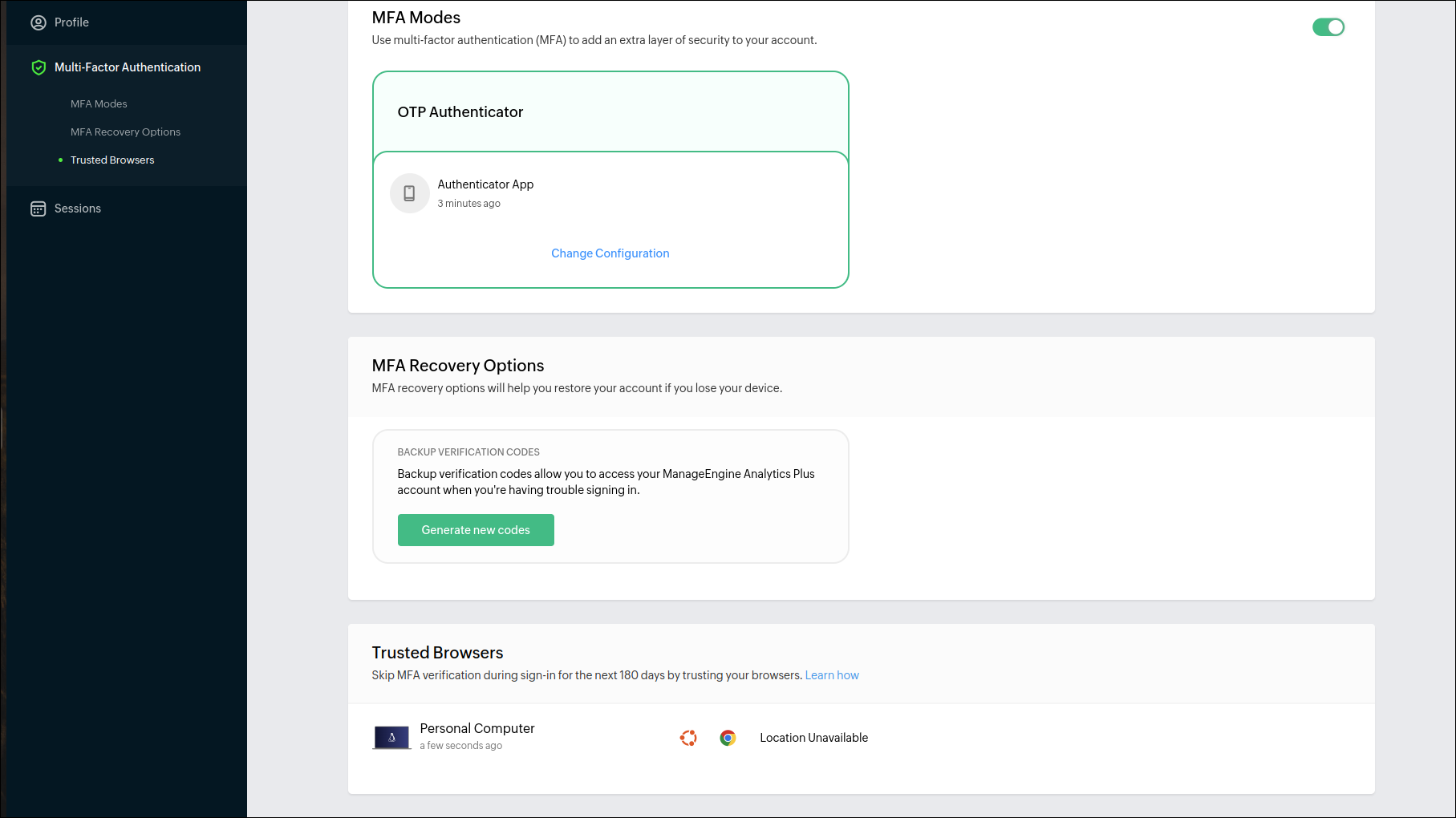Open Change Configuration for Authenticator App
The width and height of the screenshot is (1456, 818).
610,253
